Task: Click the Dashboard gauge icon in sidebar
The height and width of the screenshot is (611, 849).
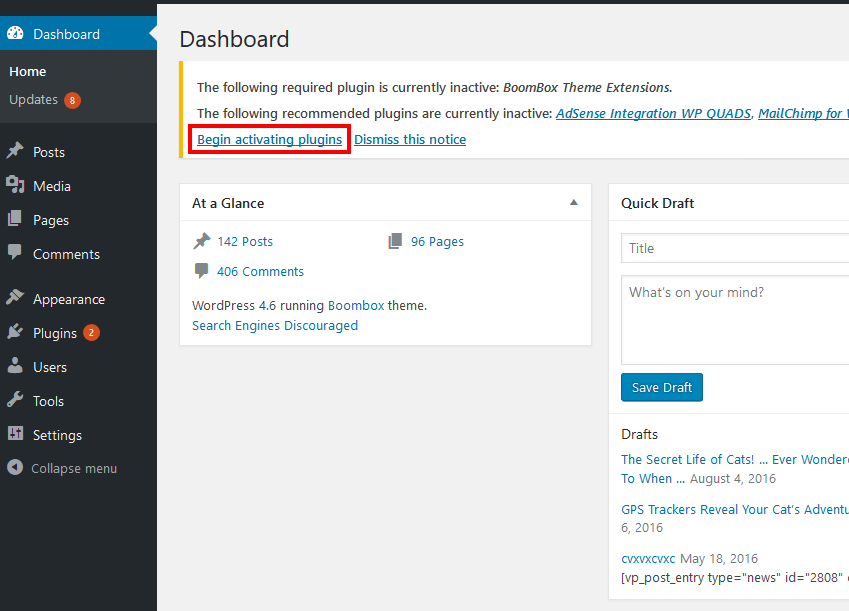Action: pos(15,34)
